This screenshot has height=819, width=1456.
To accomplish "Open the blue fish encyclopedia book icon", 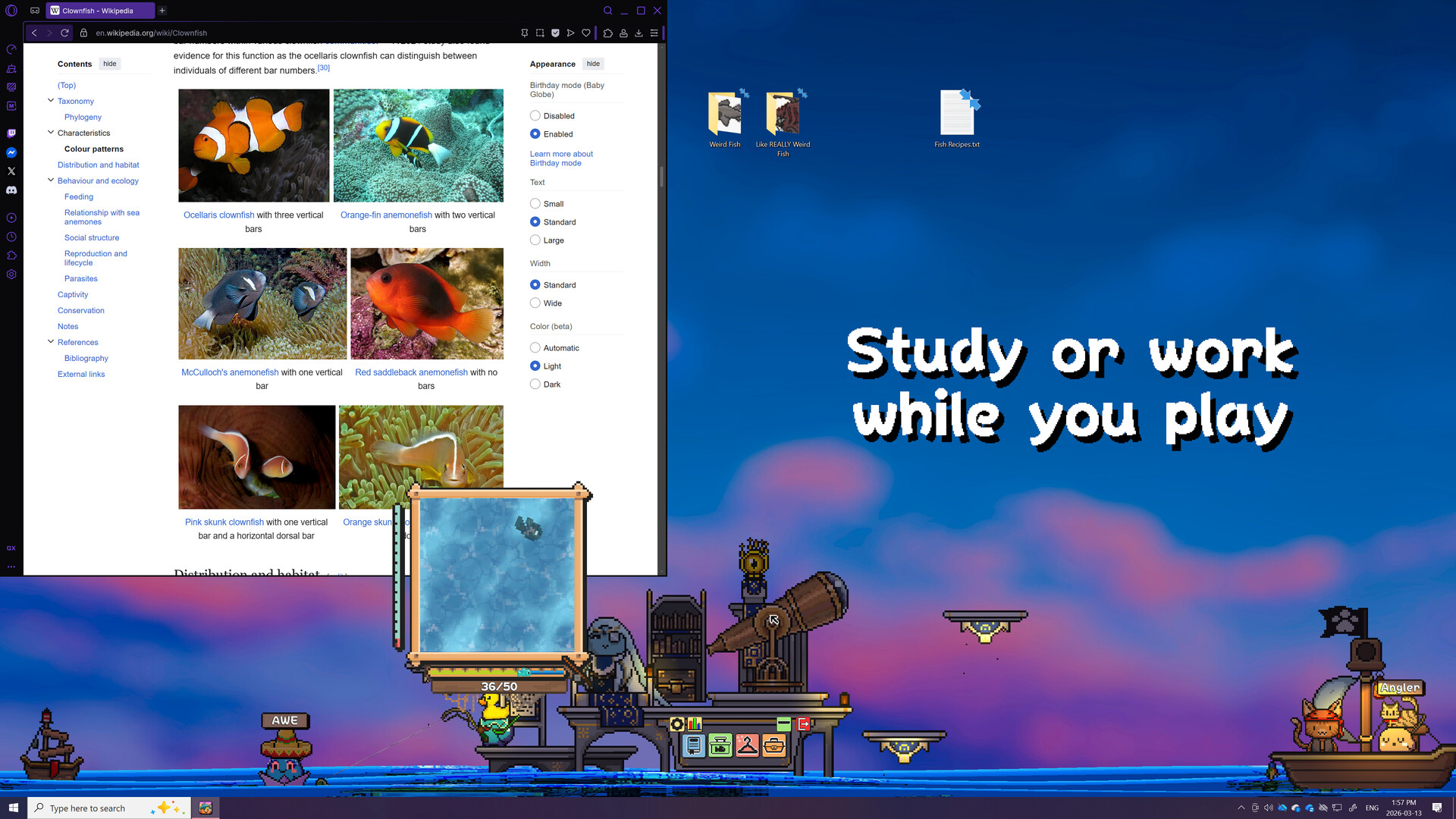I will pos(694,745).
